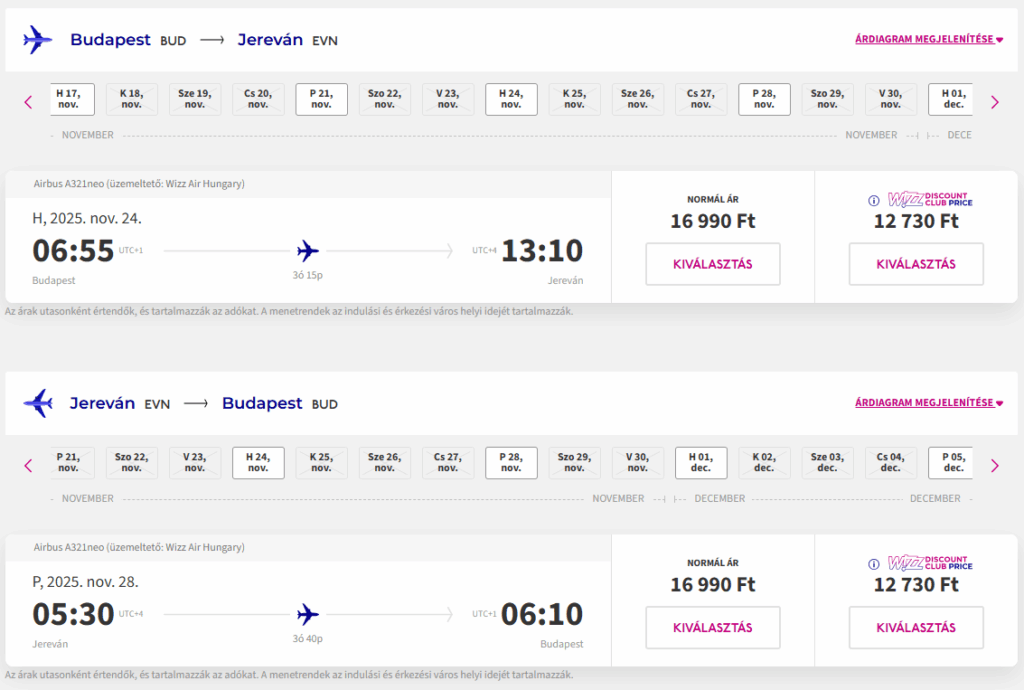Expand the return Árdiagram megjelenítése price chart
Image resolution: width=1024 pixels, height=690 pixels.
tap(929, 403)
